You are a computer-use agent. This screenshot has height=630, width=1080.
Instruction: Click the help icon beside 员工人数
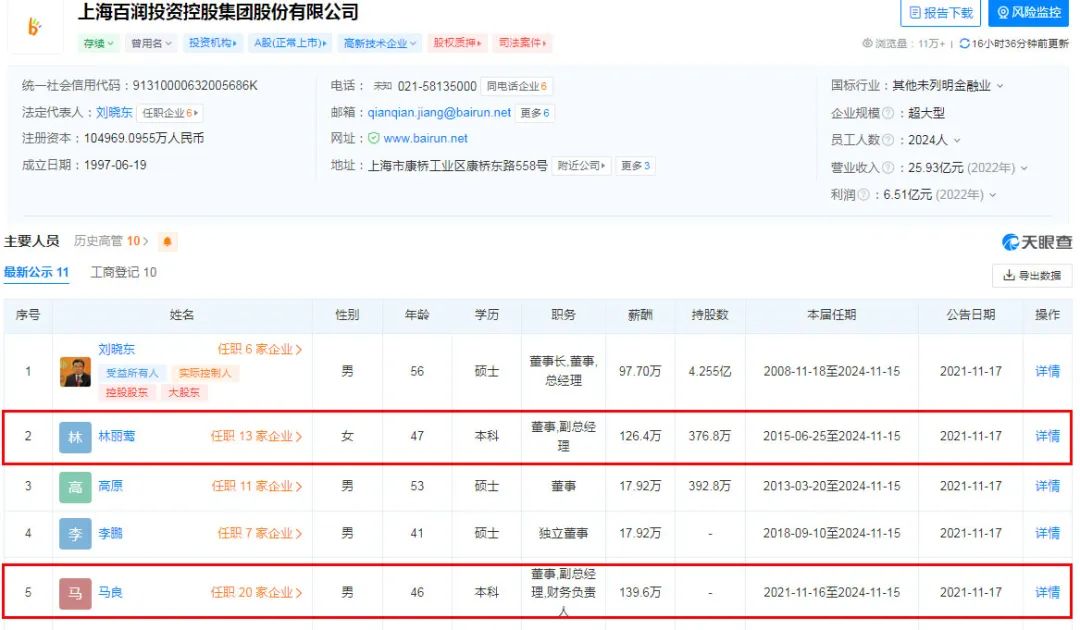tap(888, 140)
